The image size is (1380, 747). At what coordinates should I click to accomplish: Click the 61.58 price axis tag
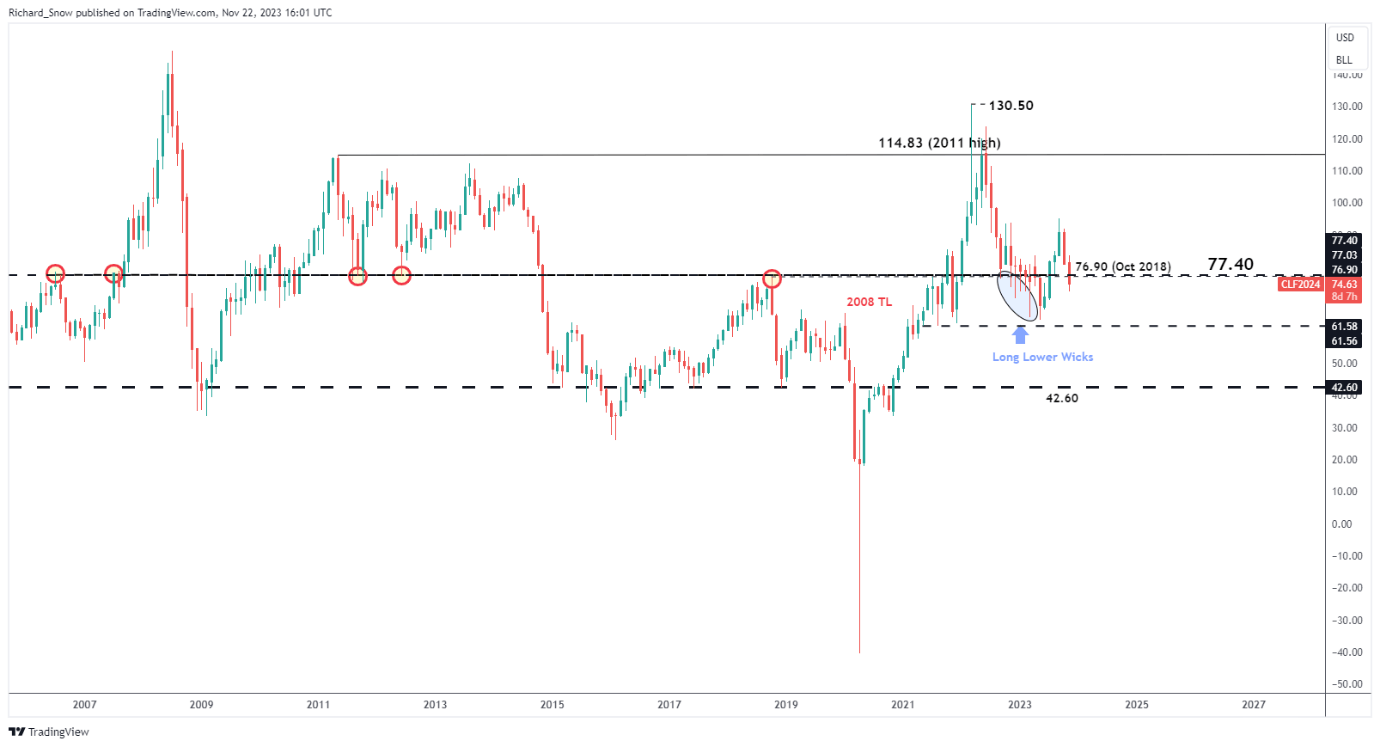coord(1344,327)
